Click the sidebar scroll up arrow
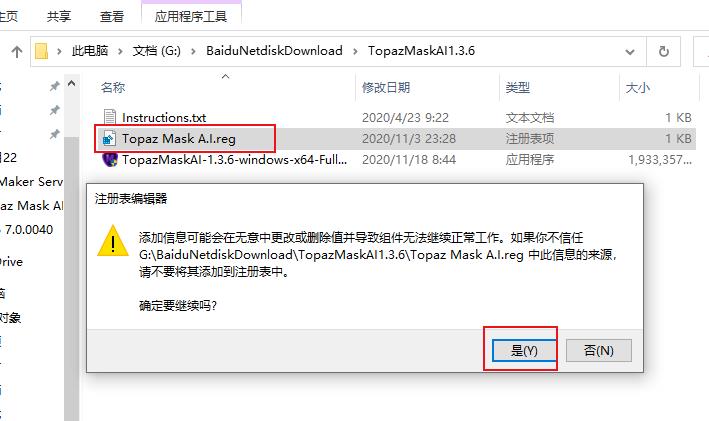Image resolution: width=709 pixels, height=421 pixels. (71, 84)
